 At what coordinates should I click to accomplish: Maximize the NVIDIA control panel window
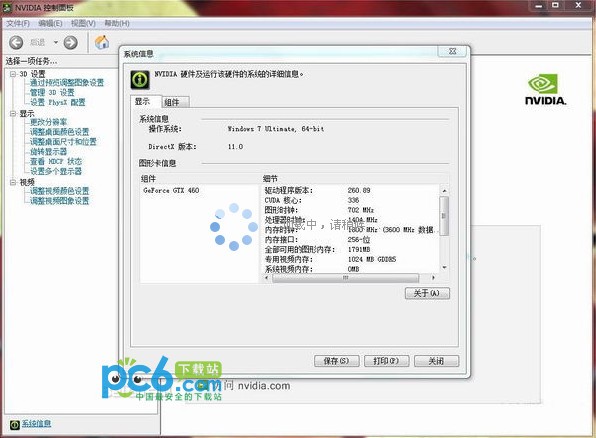tap(555, 6)
